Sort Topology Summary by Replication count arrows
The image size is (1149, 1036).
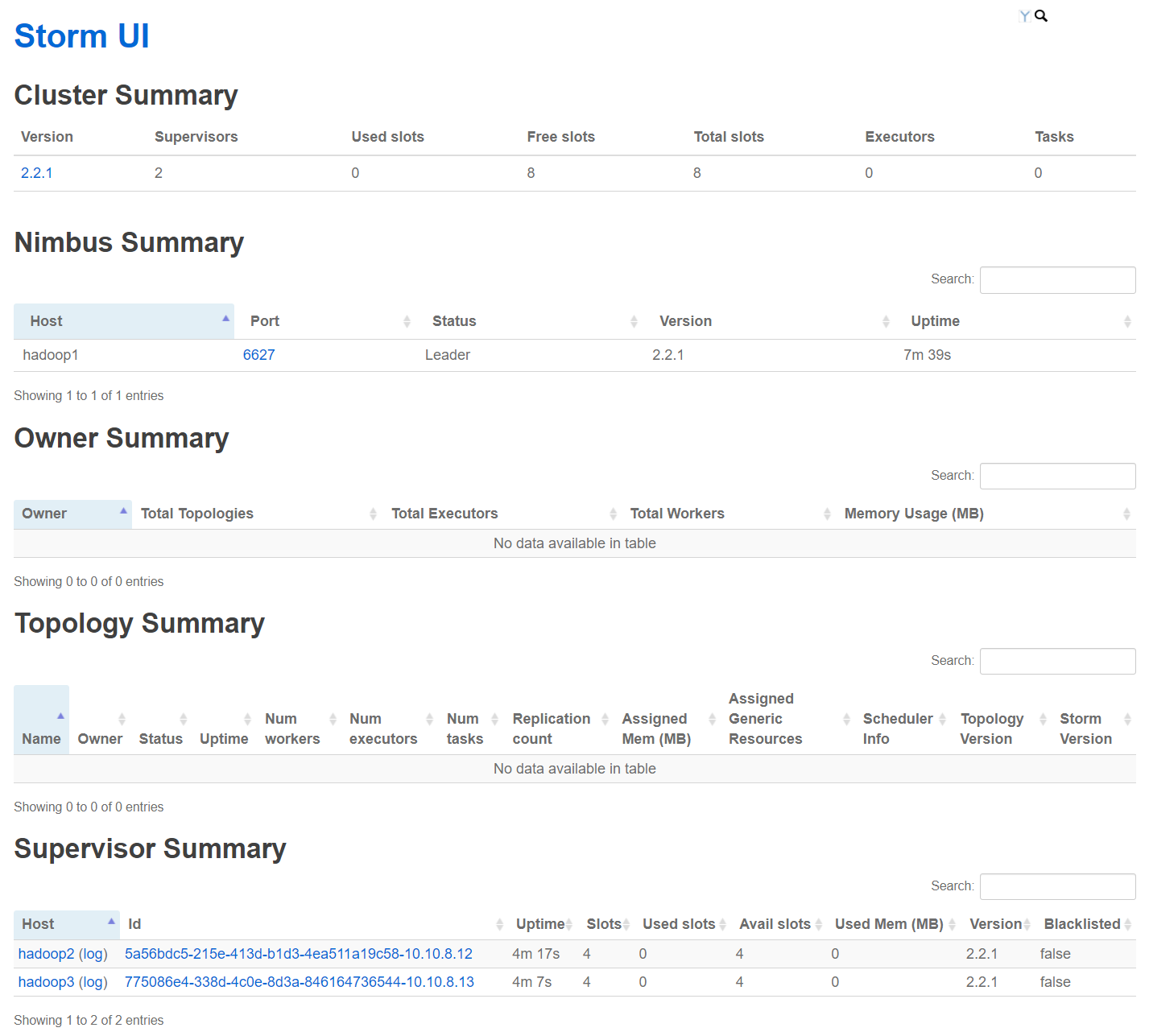point(605,719)
